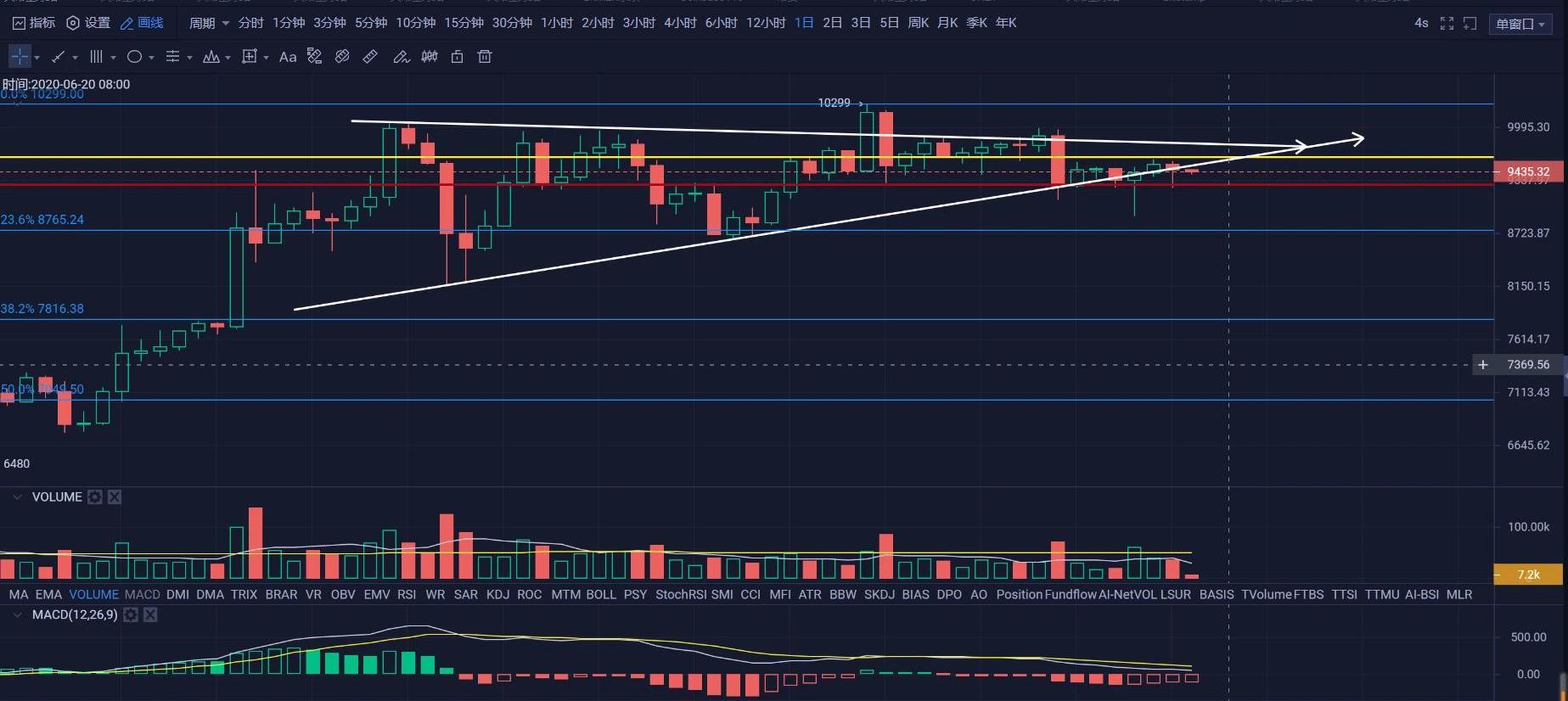The image size is (1568, 701).
Task: Open the 指标 indicators button
Action: 34,23
